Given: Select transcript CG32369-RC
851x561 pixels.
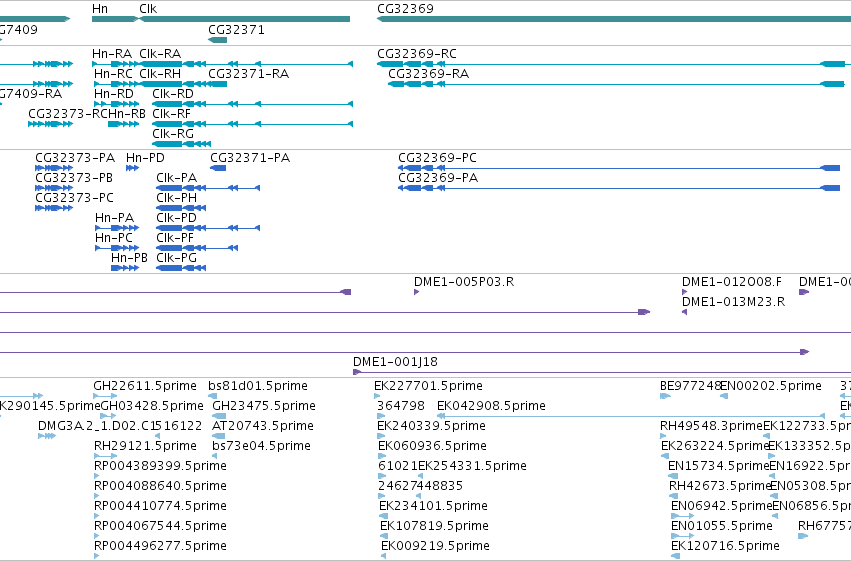Looking at the screenshot, I should (x=417, y=54).
